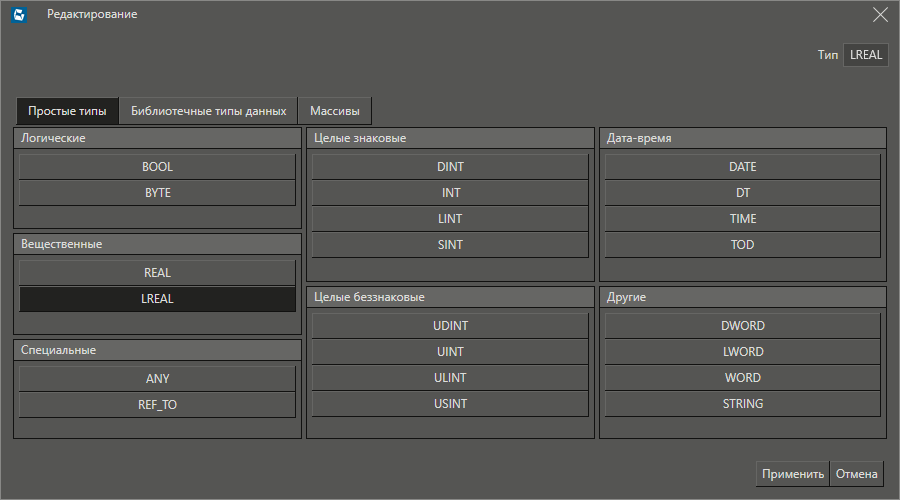Select the highlighted LREAL type

click(x=157, y=299)
